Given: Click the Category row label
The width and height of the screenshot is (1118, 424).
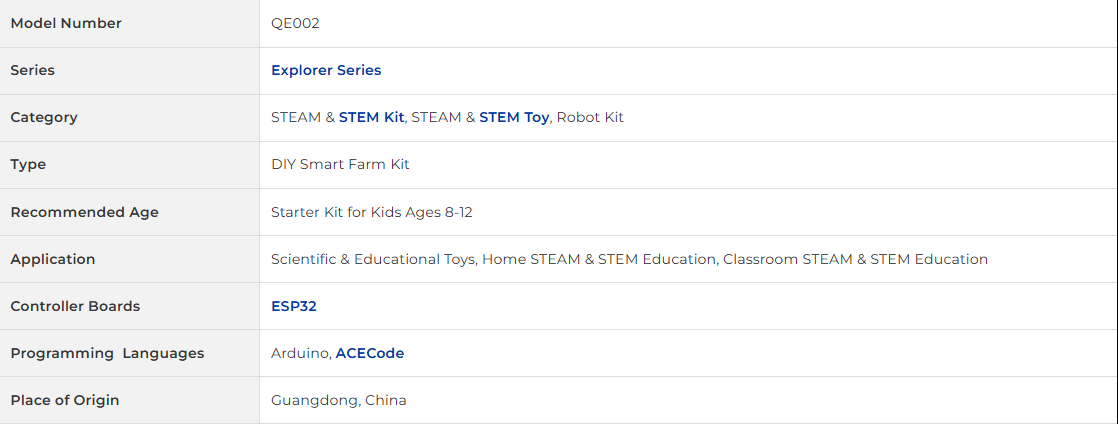Looking at the screenshot, I should (43, 118).
